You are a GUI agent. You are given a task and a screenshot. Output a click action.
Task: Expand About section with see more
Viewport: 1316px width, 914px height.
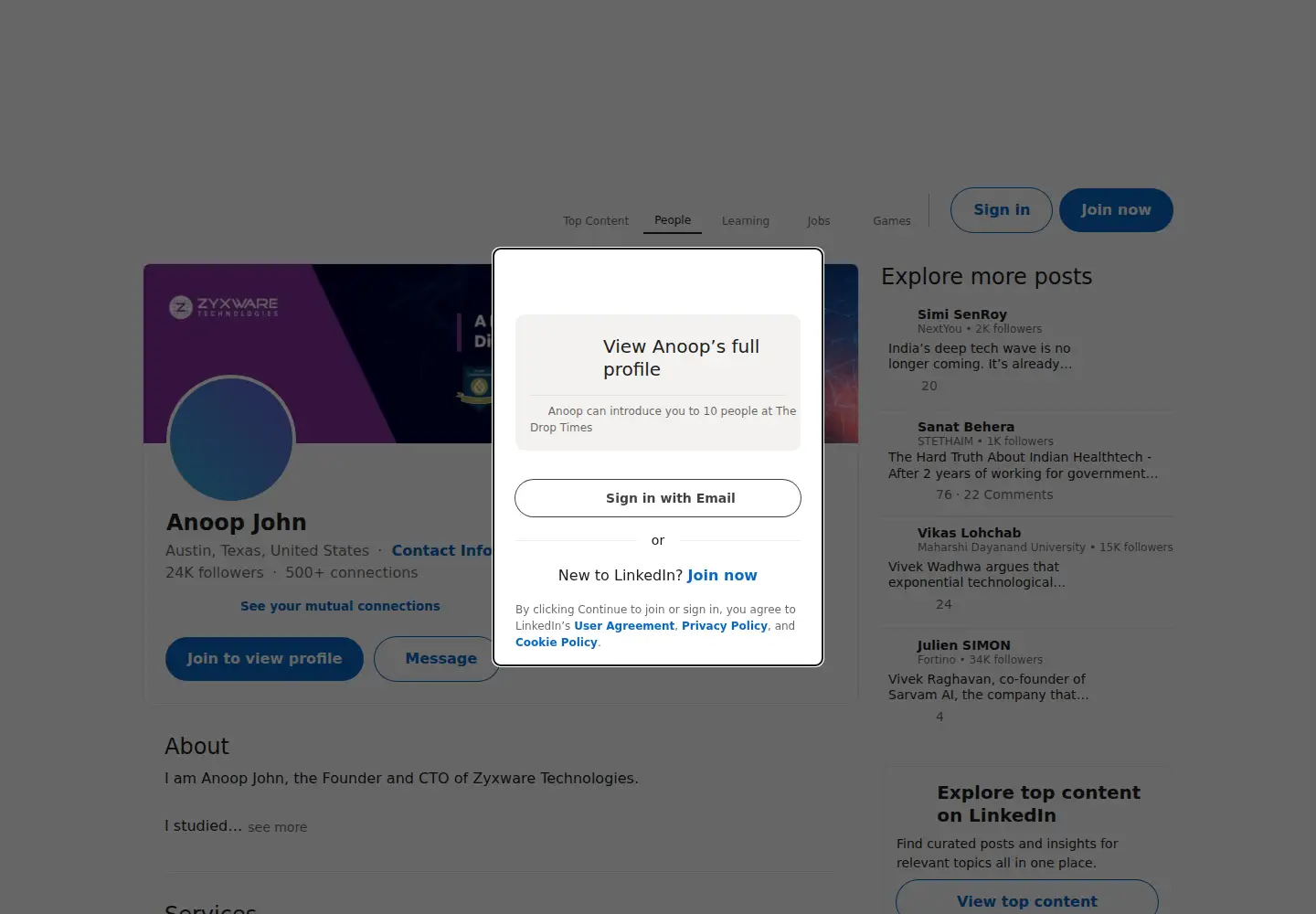coord(278,827)
